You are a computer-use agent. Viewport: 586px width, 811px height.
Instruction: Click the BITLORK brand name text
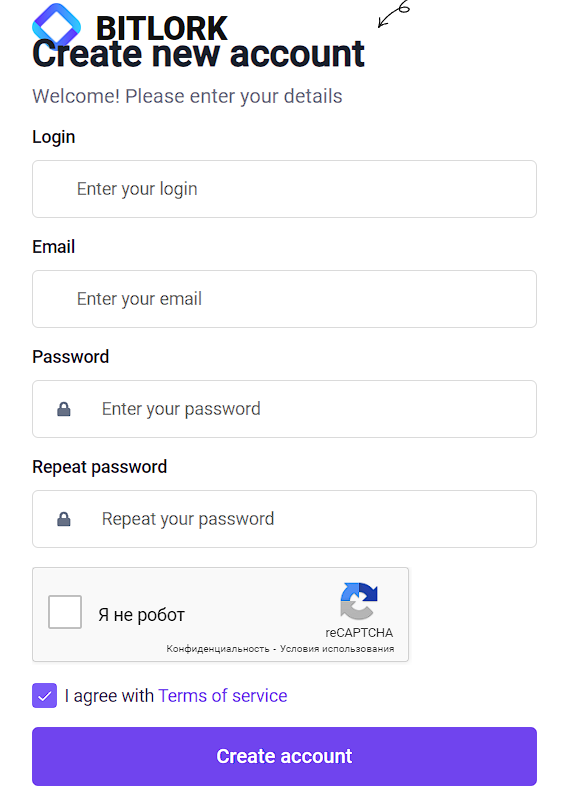point(161,27)
